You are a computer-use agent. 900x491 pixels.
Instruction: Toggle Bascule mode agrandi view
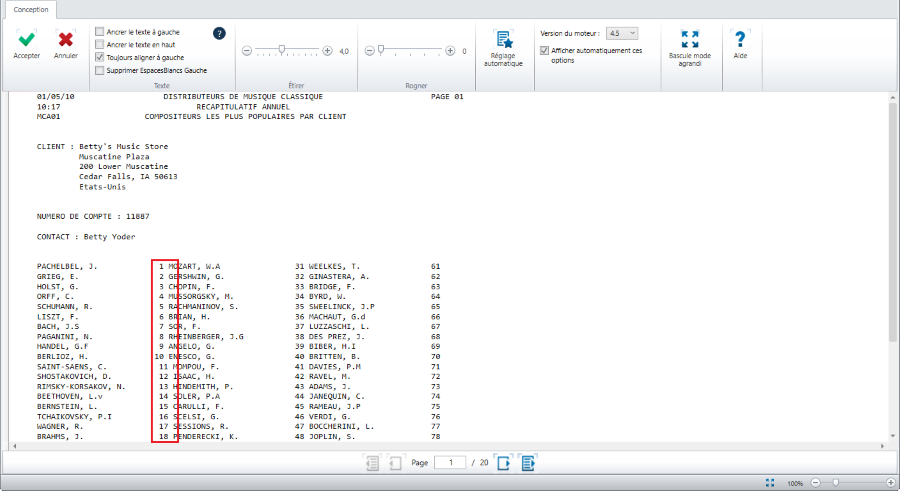pos(689,39)
